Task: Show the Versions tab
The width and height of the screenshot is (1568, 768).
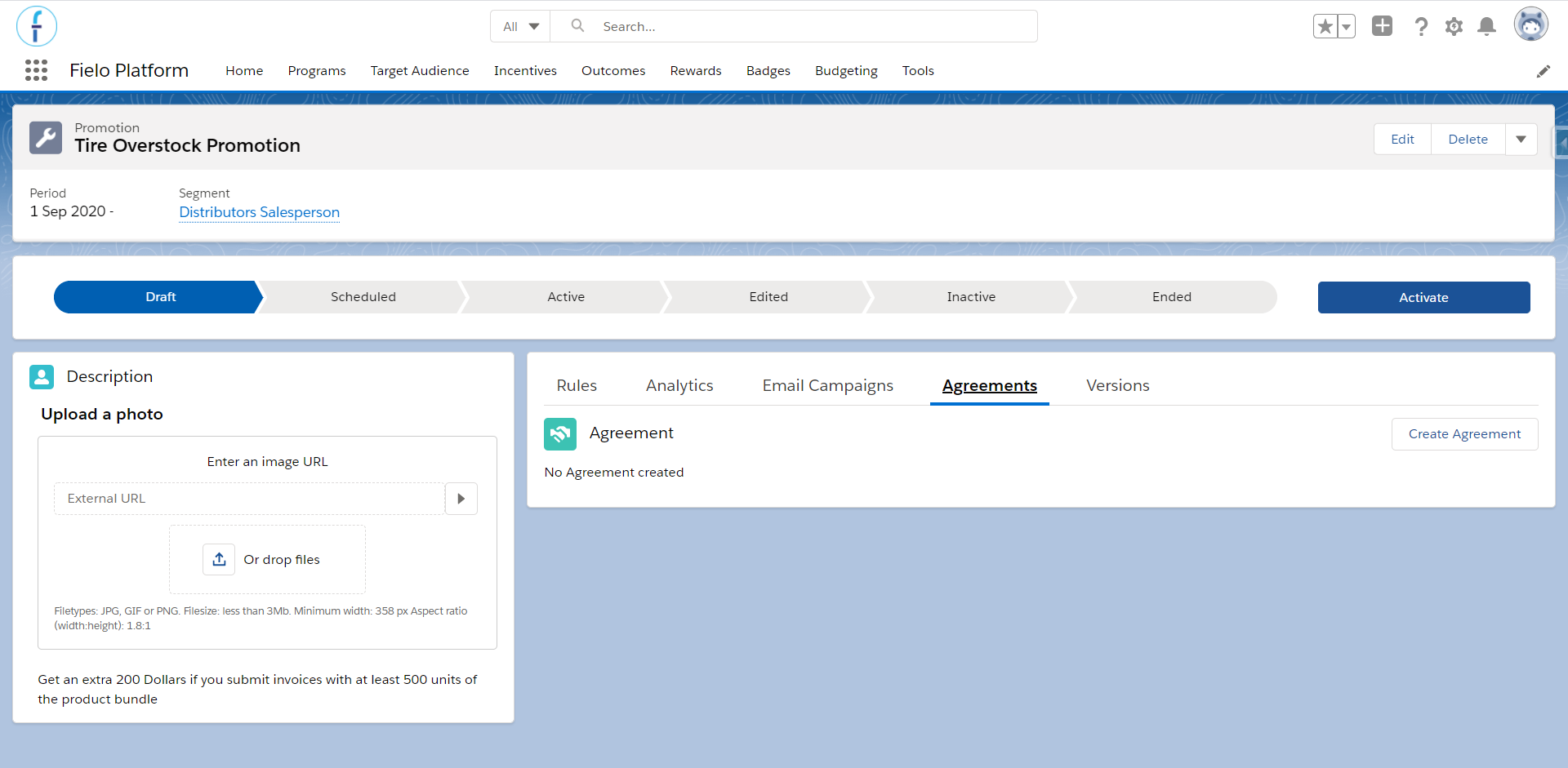Action: pos(1118,385)
